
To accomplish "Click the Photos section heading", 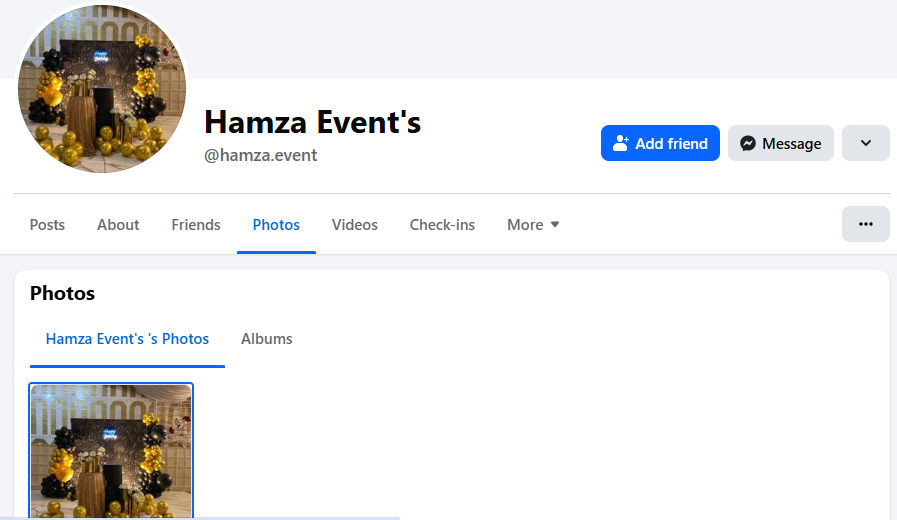I will tap(62, 293).
